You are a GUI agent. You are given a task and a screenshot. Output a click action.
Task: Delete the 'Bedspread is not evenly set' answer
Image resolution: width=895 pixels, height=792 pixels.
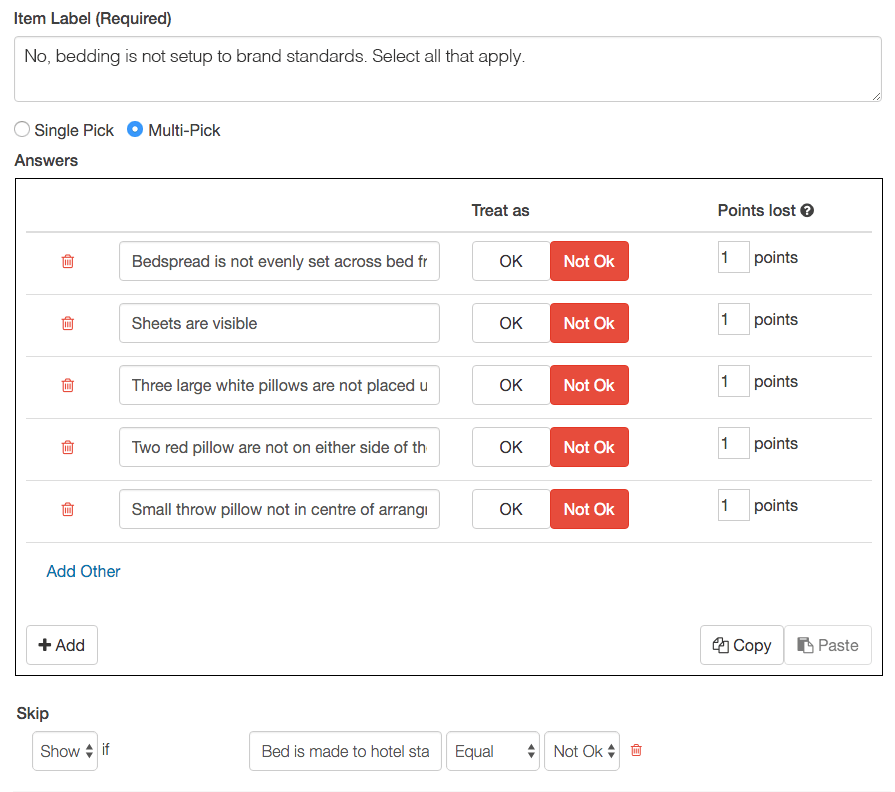point(68,261)
